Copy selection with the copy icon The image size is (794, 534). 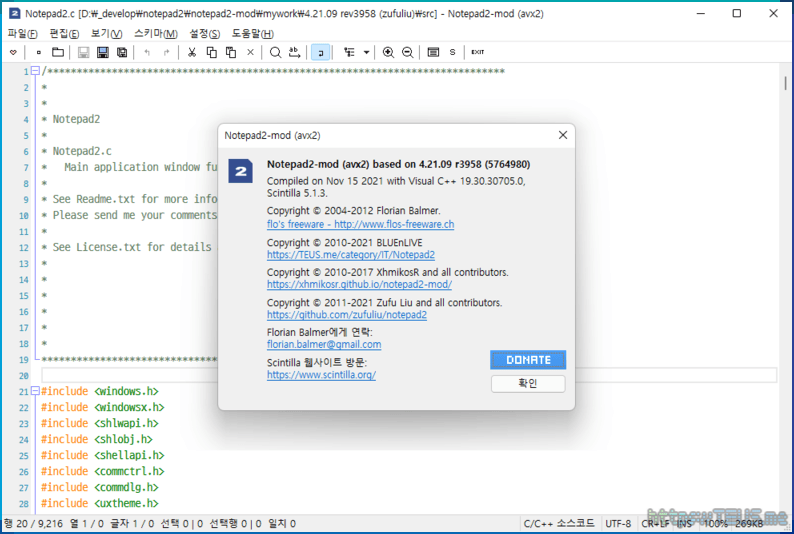[212, 52]
